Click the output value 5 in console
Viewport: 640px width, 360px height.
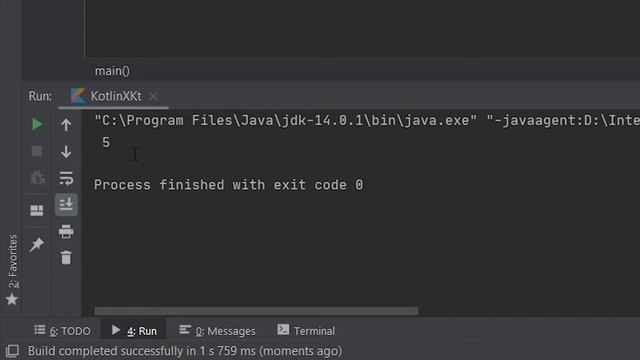point(106,142)
